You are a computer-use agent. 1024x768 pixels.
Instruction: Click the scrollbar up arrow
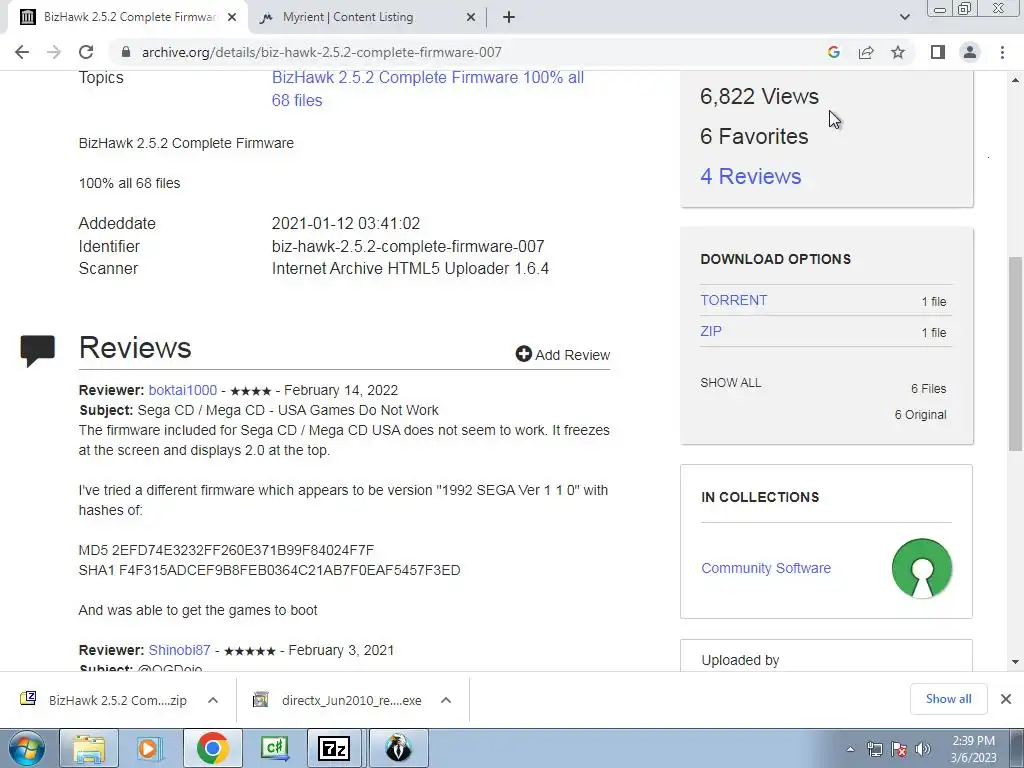coord(1015,80)
